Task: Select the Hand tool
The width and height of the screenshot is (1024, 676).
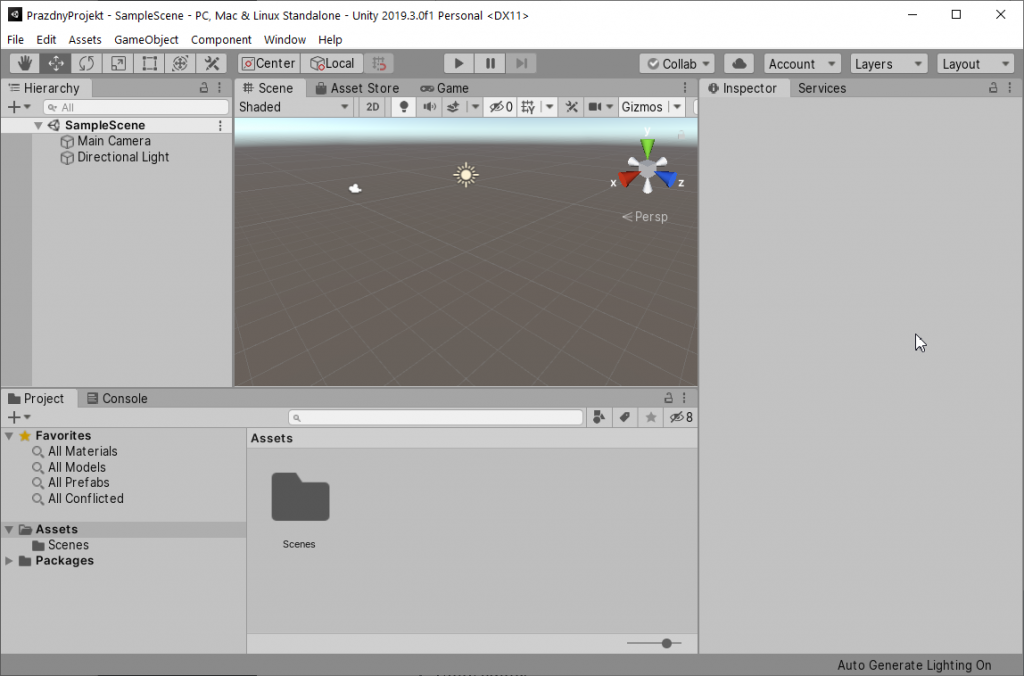Action: 25,63
